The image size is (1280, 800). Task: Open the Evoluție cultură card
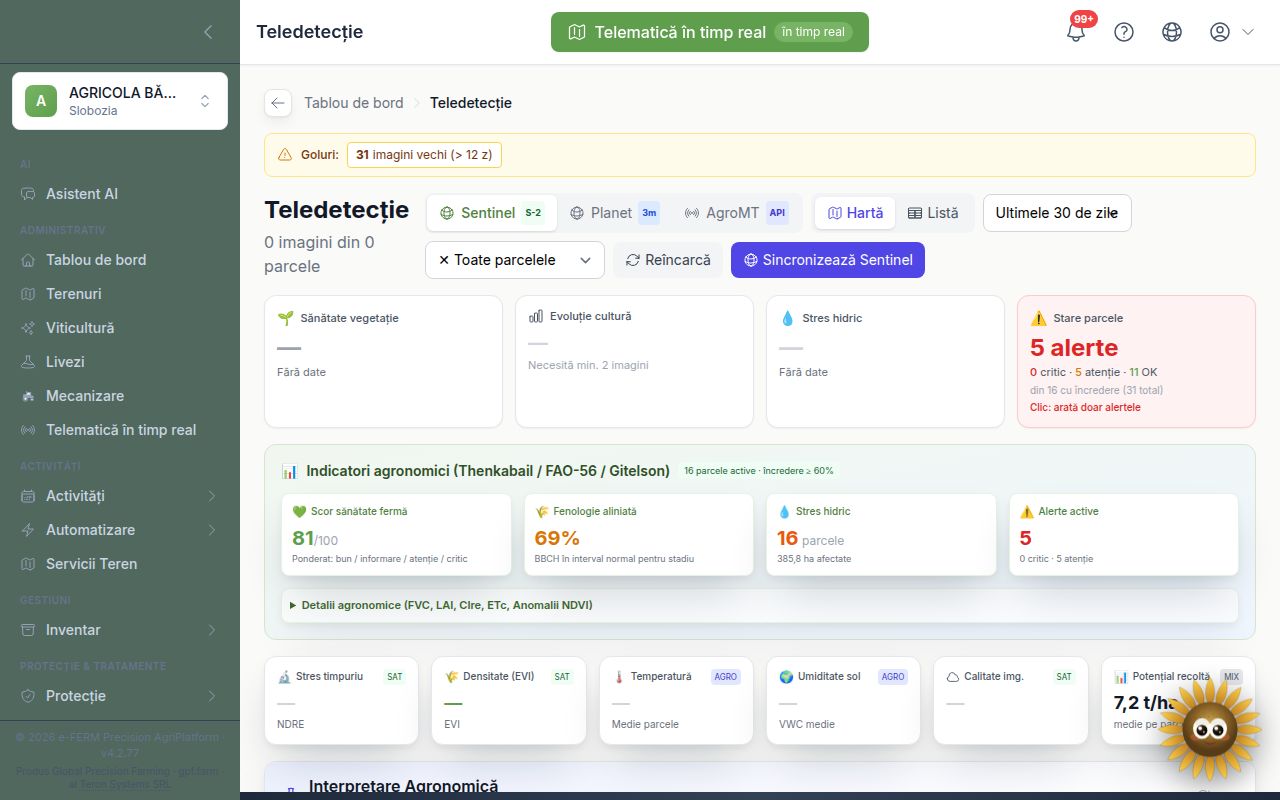pyautogui.click(x=634, y=361)
